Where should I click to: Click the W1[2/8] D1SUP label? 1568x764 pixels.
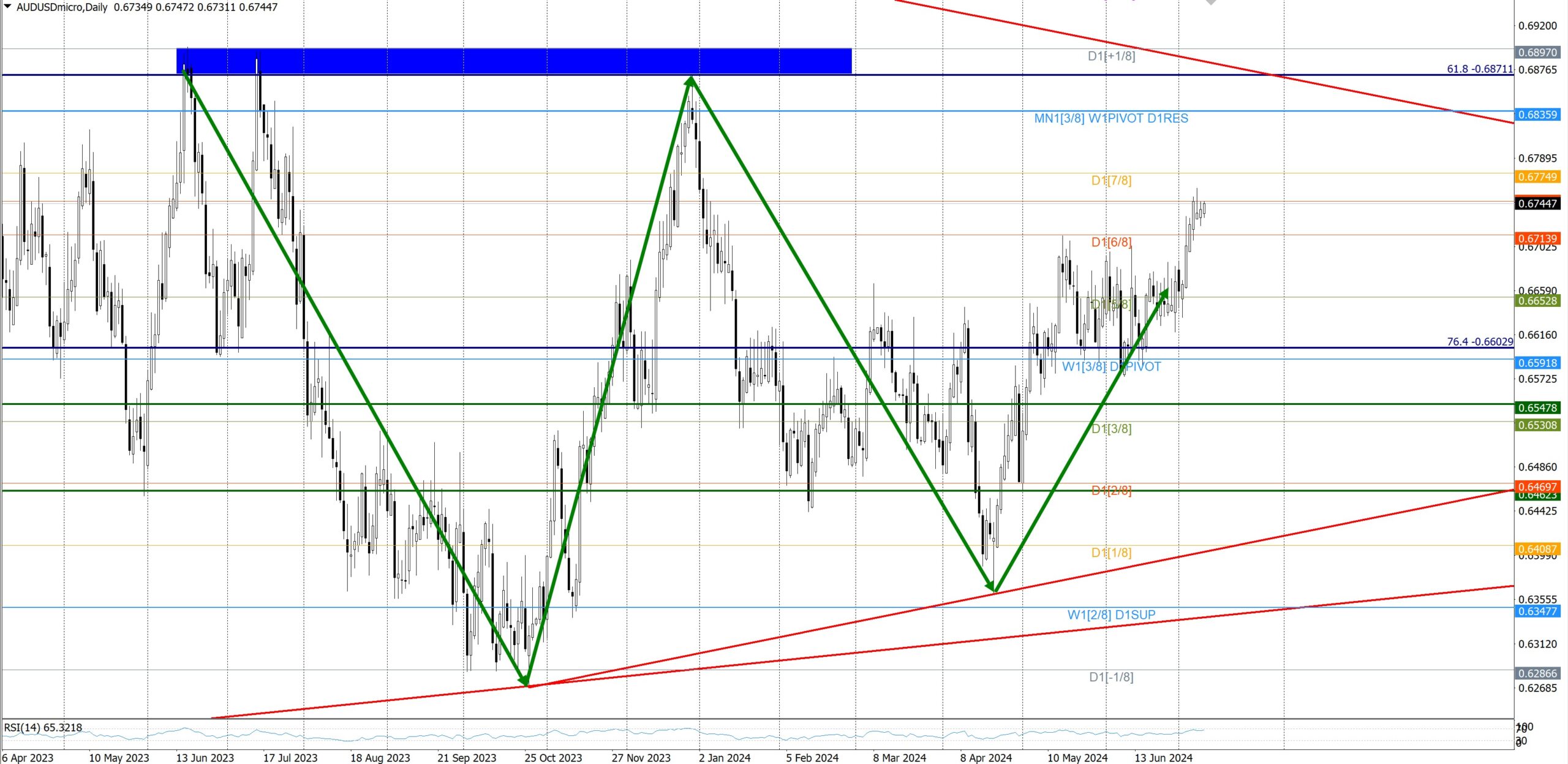point(1110,615)
